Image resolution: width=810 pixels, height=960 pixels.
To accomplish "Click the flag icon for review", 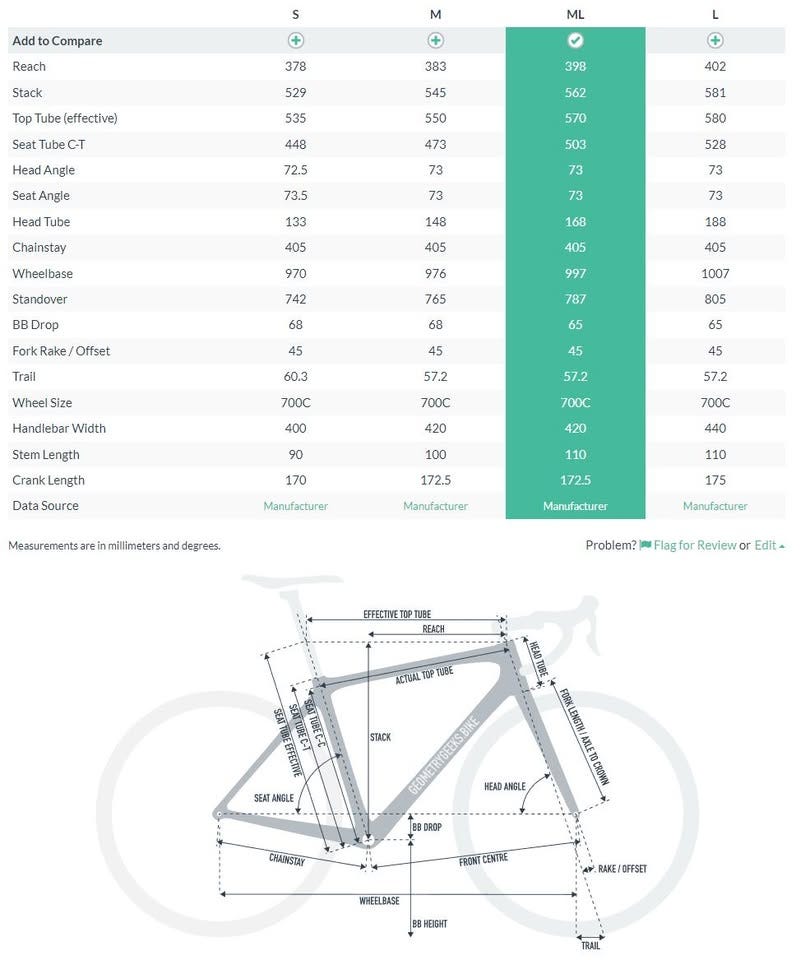I will [x=645, y=545].
